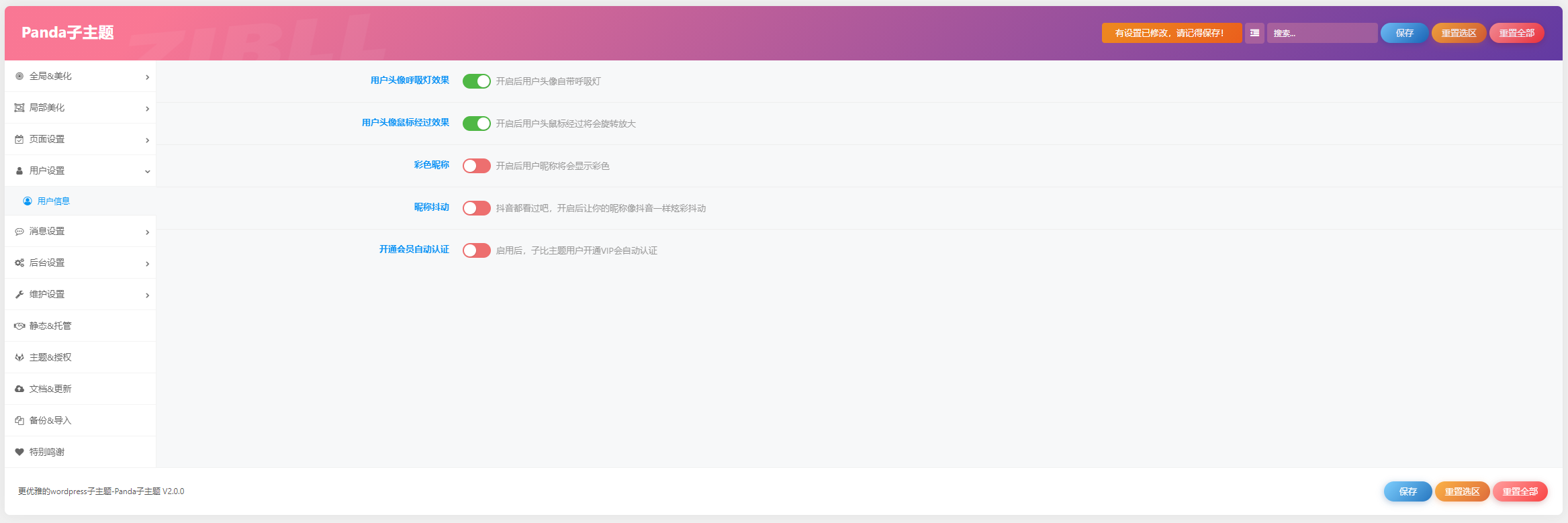Click the 消息设置 chat bubble icon
This screenshot has width=1568, height=523.
pyautogui.click(x=19, y=232)
